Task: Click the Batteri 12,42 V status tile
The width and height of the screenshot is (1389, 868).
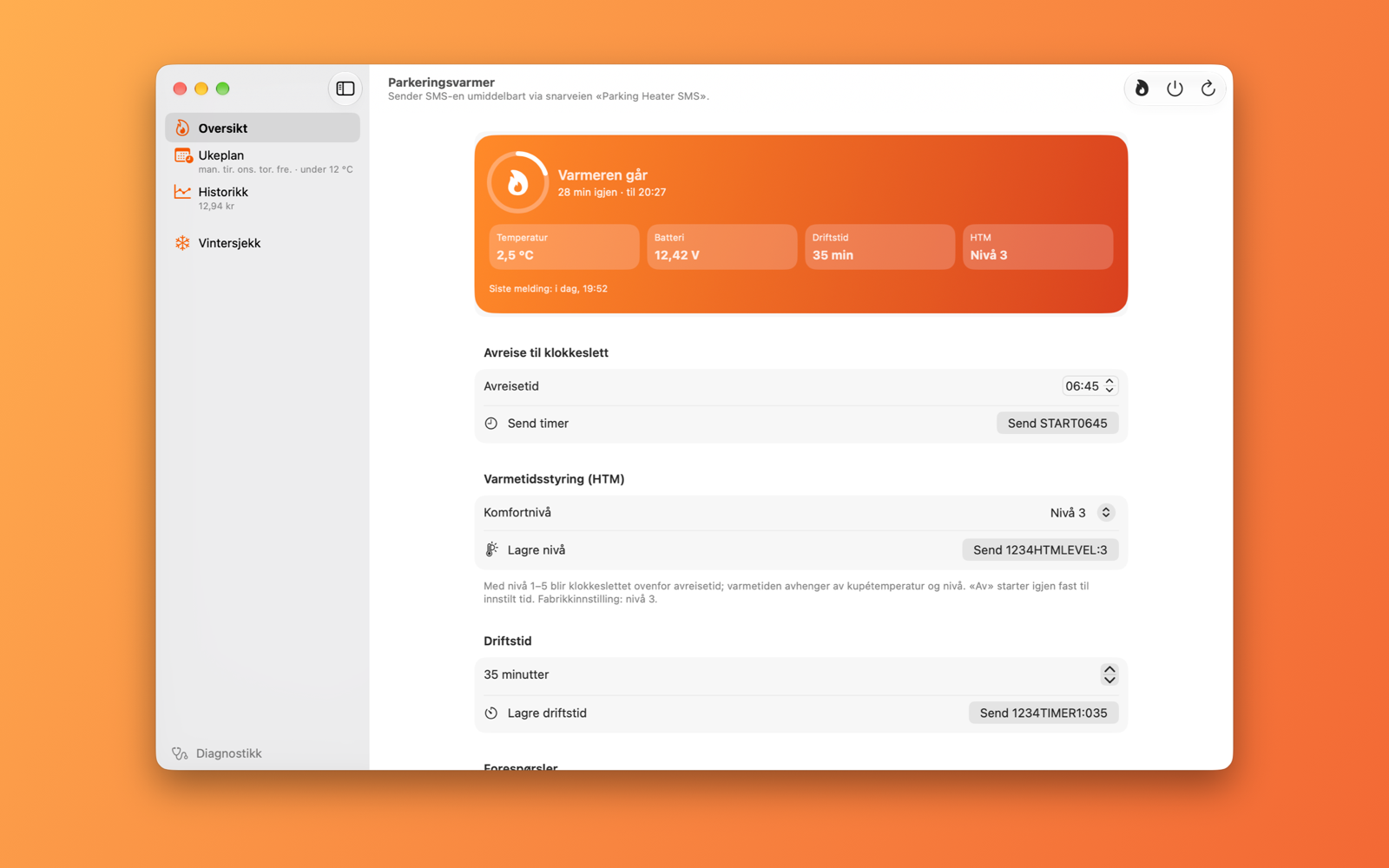Action: tap(721, 247)
